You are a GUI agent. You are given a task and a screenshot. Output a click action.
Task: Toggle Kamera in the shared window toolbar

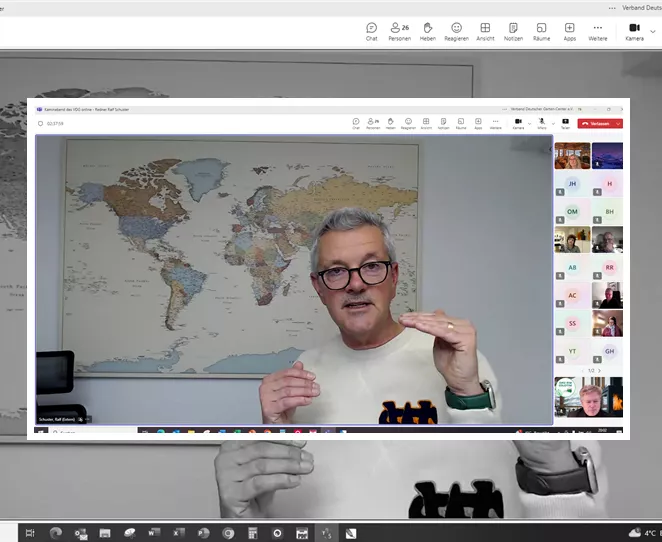(518, 123)
